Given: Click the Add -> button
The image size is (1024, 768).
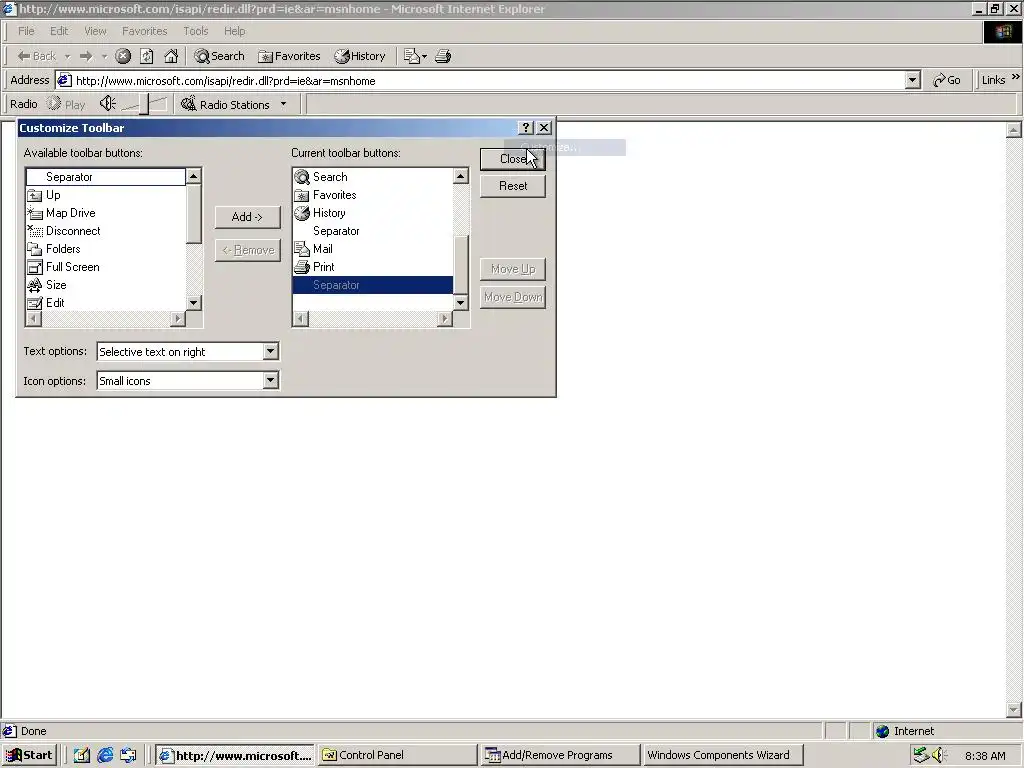Looking at the screenshot, I should tap(248, 217).
